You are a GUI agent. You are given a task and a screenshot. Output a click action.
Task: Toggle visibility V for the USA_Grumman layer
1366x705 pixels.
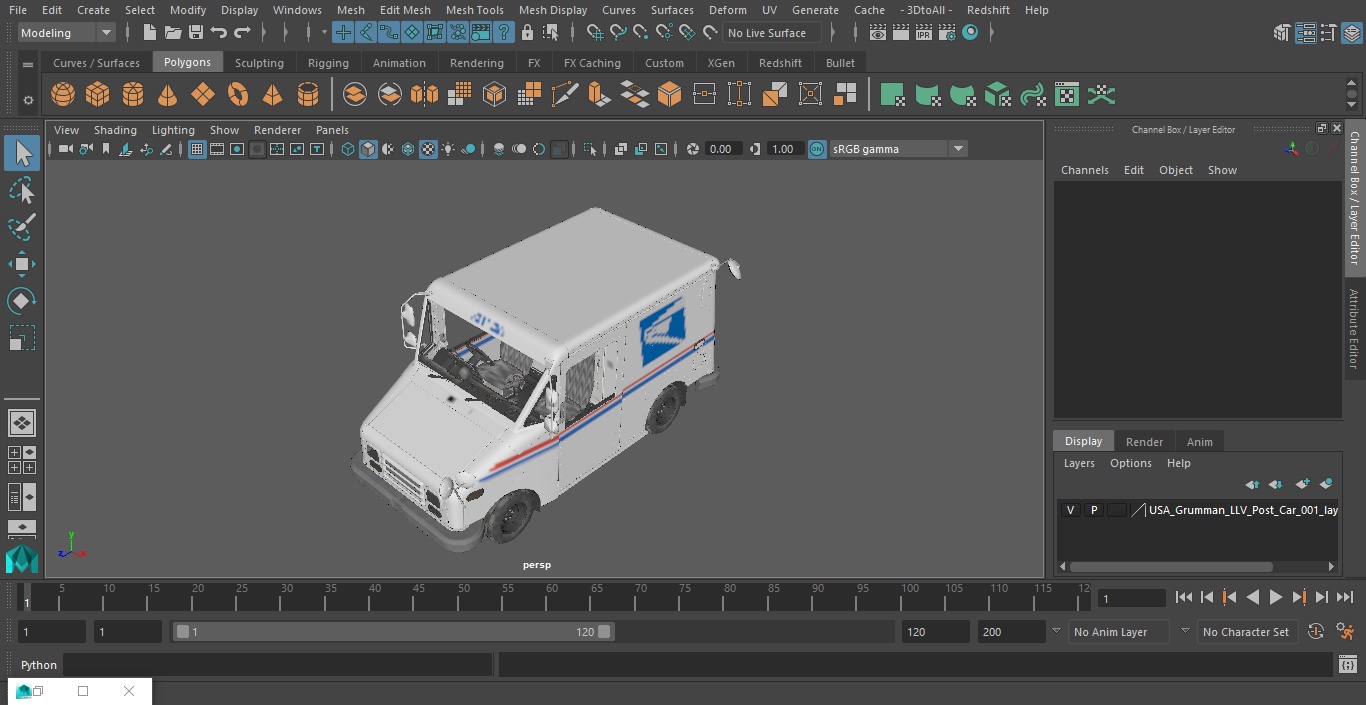point(1070,510)
